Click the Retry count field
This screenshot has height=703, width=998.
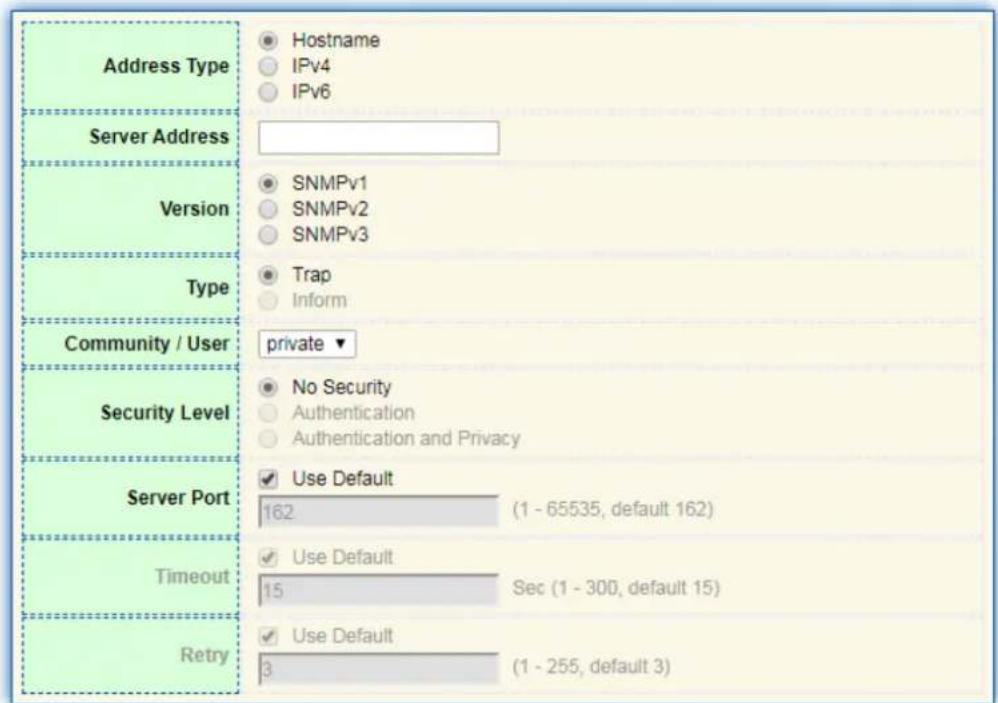379,669
